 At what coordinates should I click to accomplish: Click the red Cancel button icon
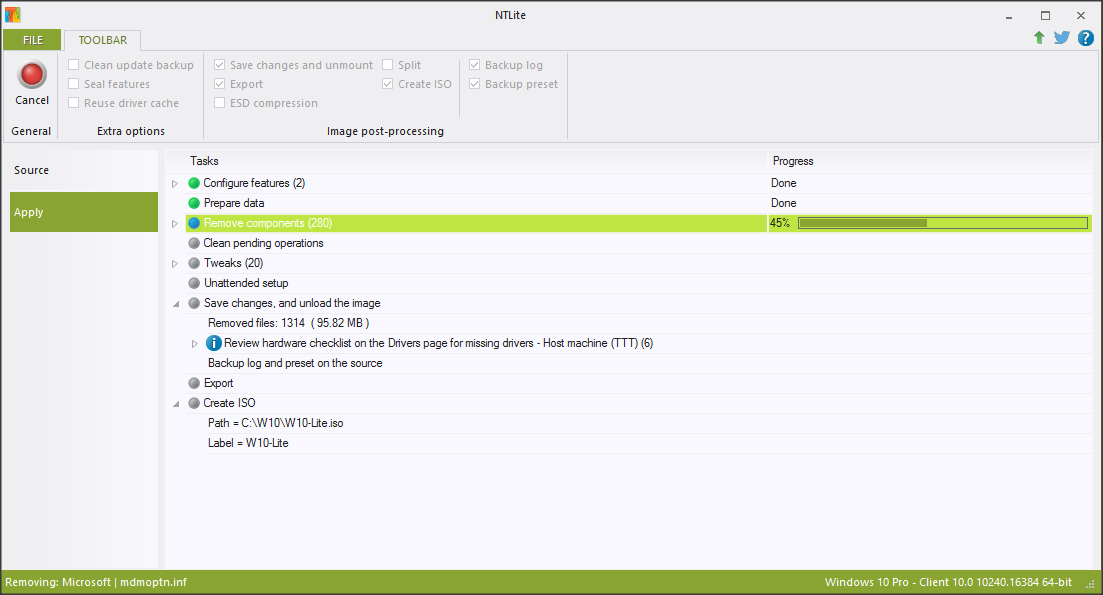(x=32, y=75)
